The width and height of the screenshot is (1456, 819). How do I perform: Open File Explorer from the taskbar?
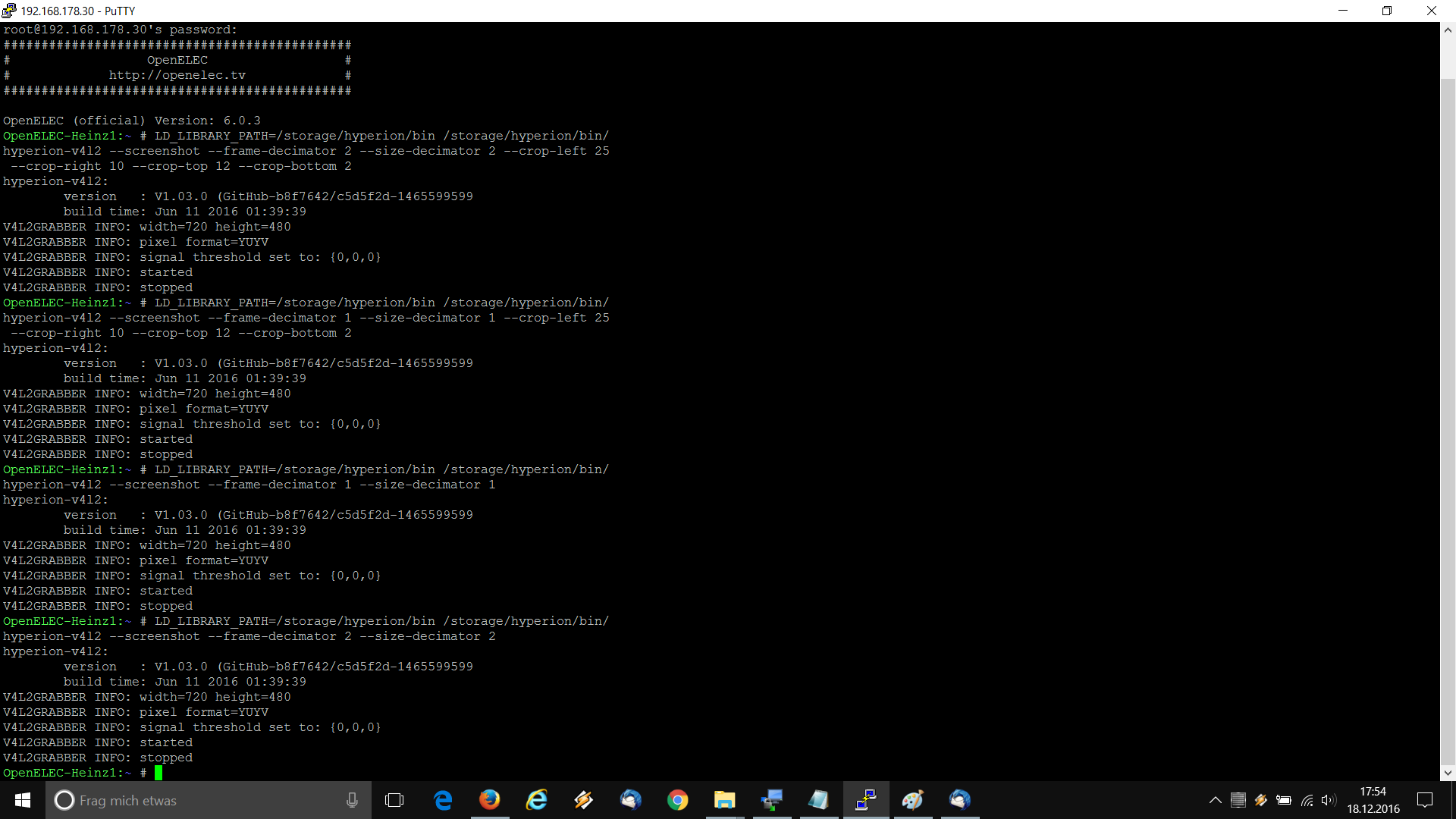[x=724, y=800]
